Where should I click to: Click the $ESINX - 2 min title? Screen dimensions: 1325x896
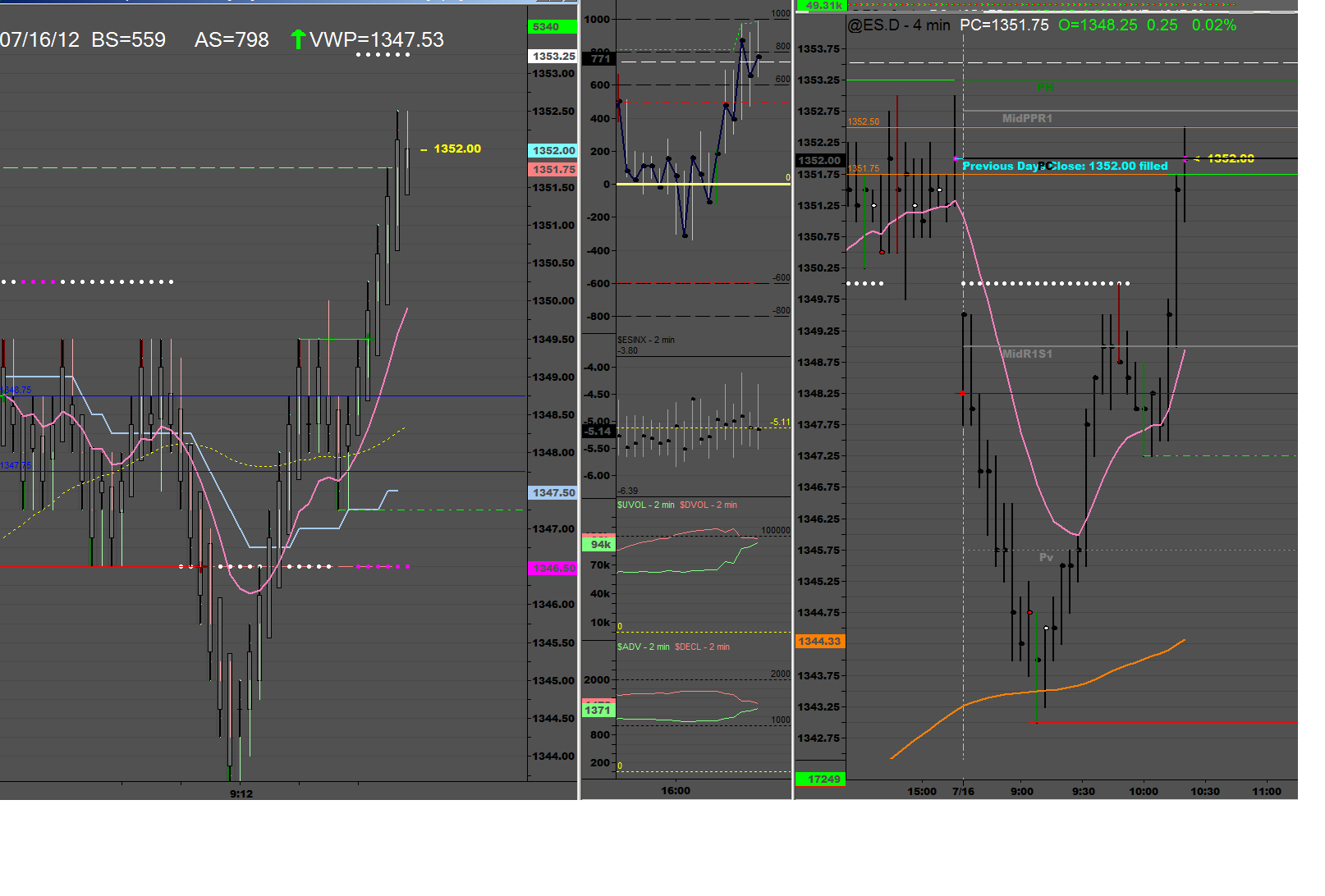click(x=646, y=340)
